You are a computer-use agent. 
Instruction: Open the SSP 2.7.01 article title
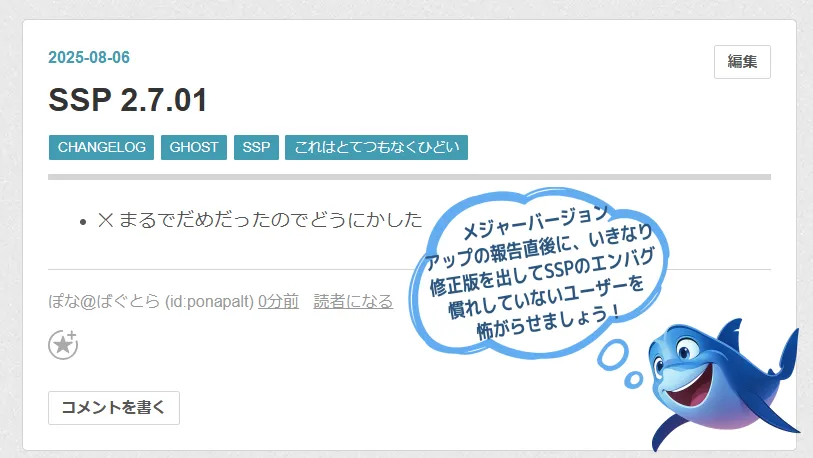(x=128, y=100)
